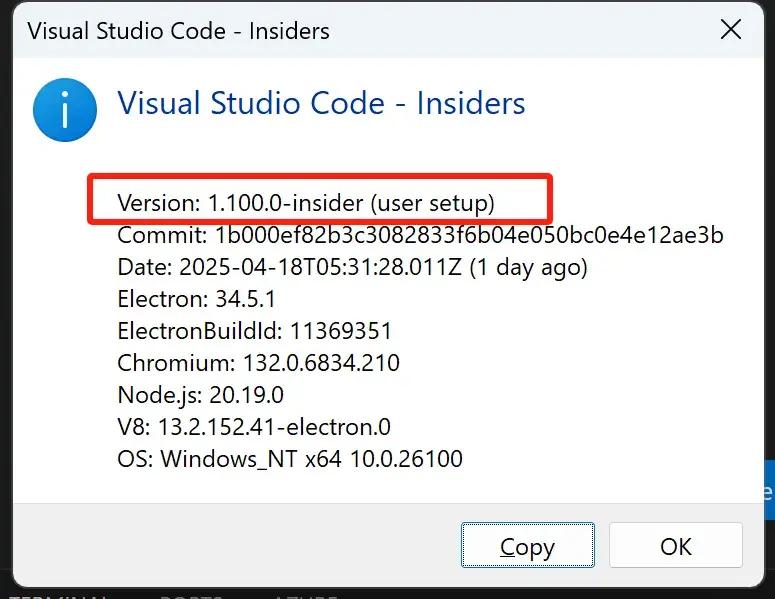Close the About dialog with X
The width and height of the screenshot is (775, 599).
point(731,30)
